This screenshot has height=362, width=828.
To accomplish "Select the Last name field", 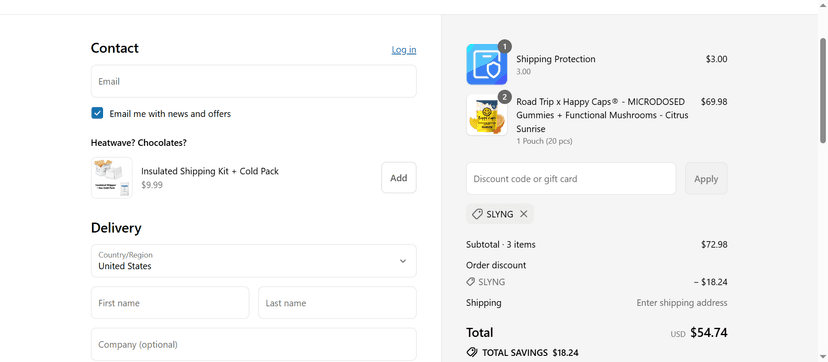I will coord(337,303).
